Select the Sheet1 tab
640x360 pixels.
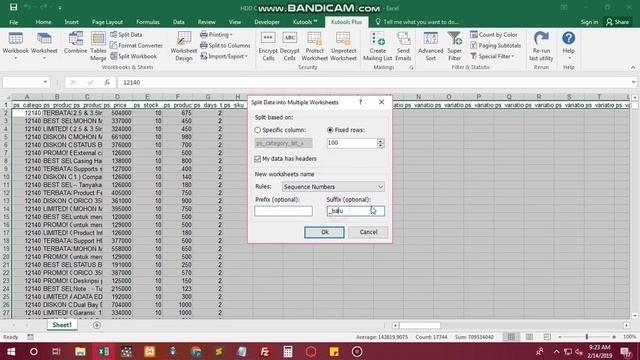tap(62, 325)
